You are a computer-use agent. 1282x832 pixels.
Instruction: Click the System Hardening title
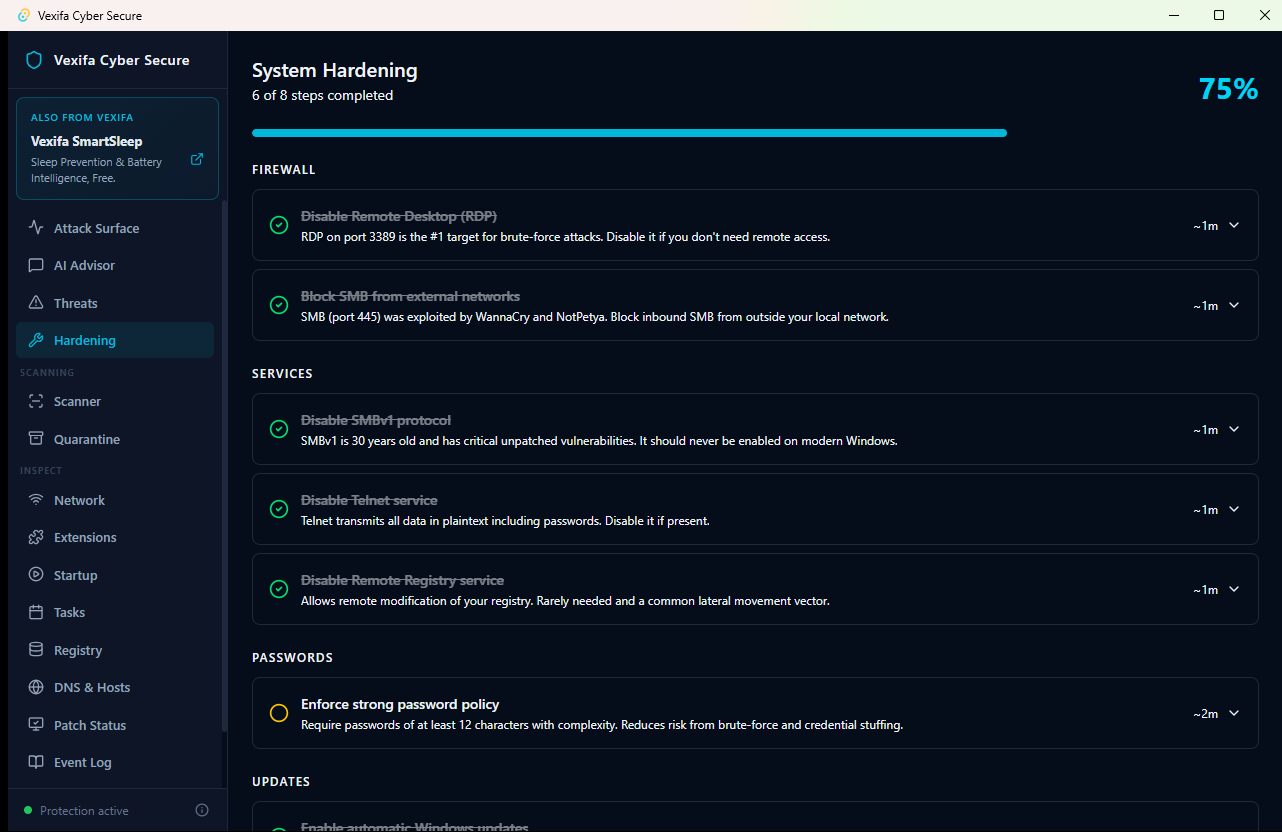[334, 71]
